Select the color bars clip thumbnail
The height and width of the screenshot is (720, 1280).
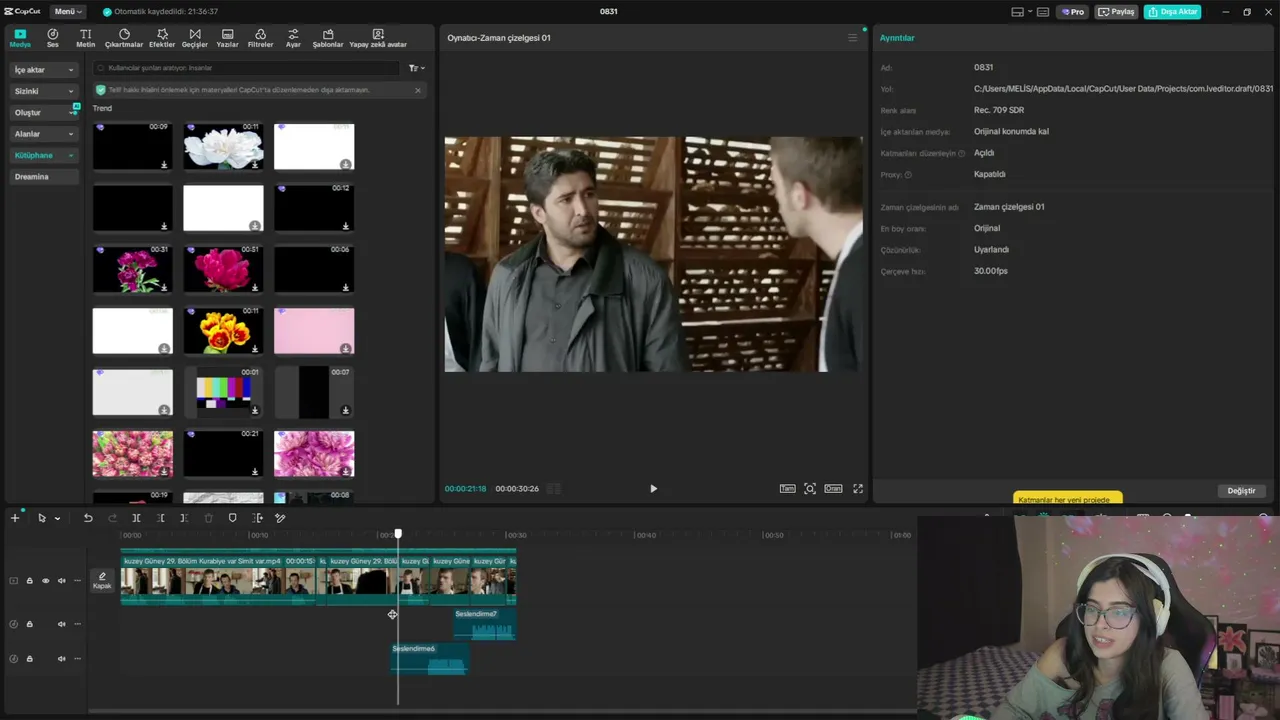[x=223, y=392]
